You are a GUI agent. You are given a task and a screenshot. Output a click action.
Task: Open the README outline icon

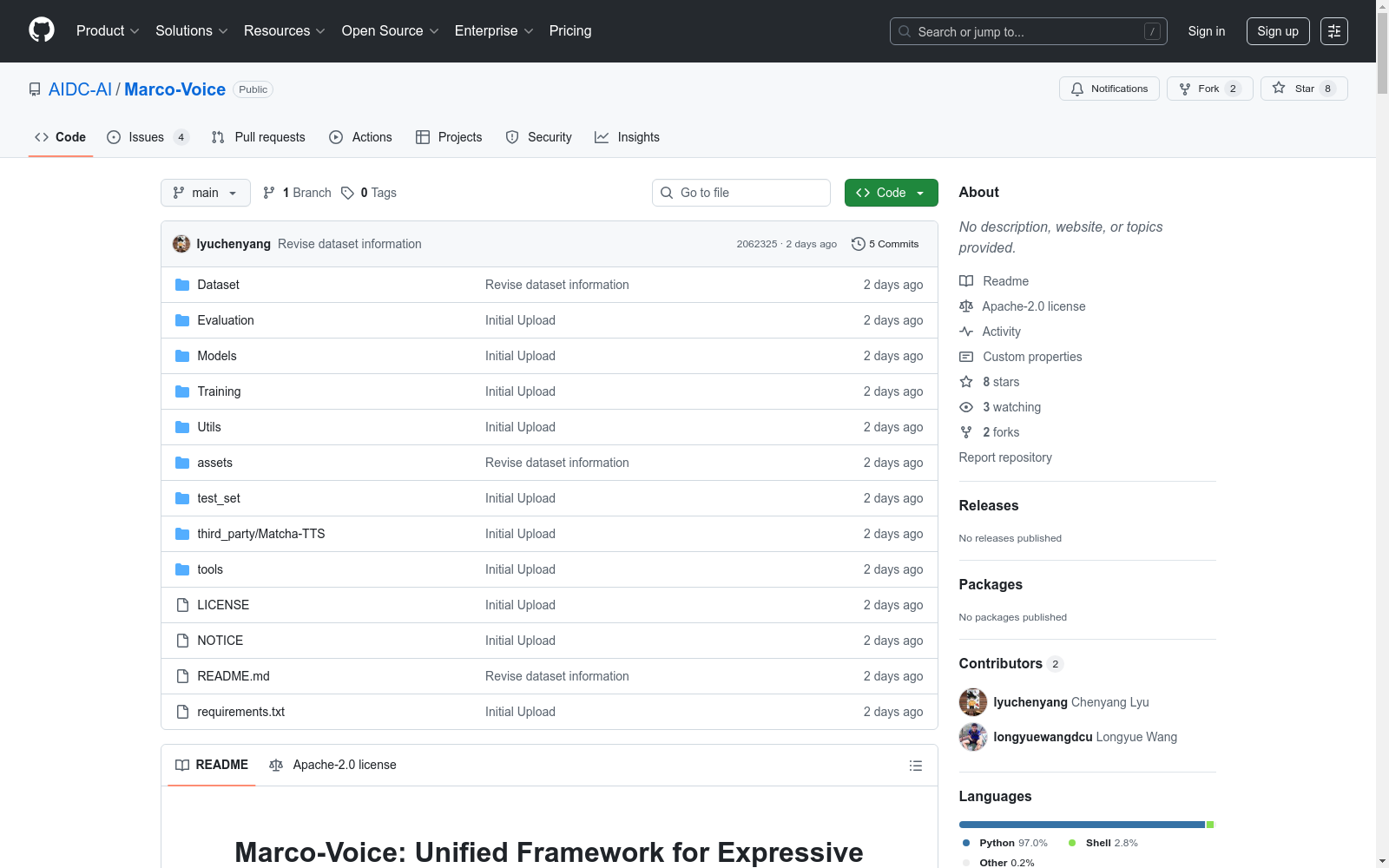[915, 766]
